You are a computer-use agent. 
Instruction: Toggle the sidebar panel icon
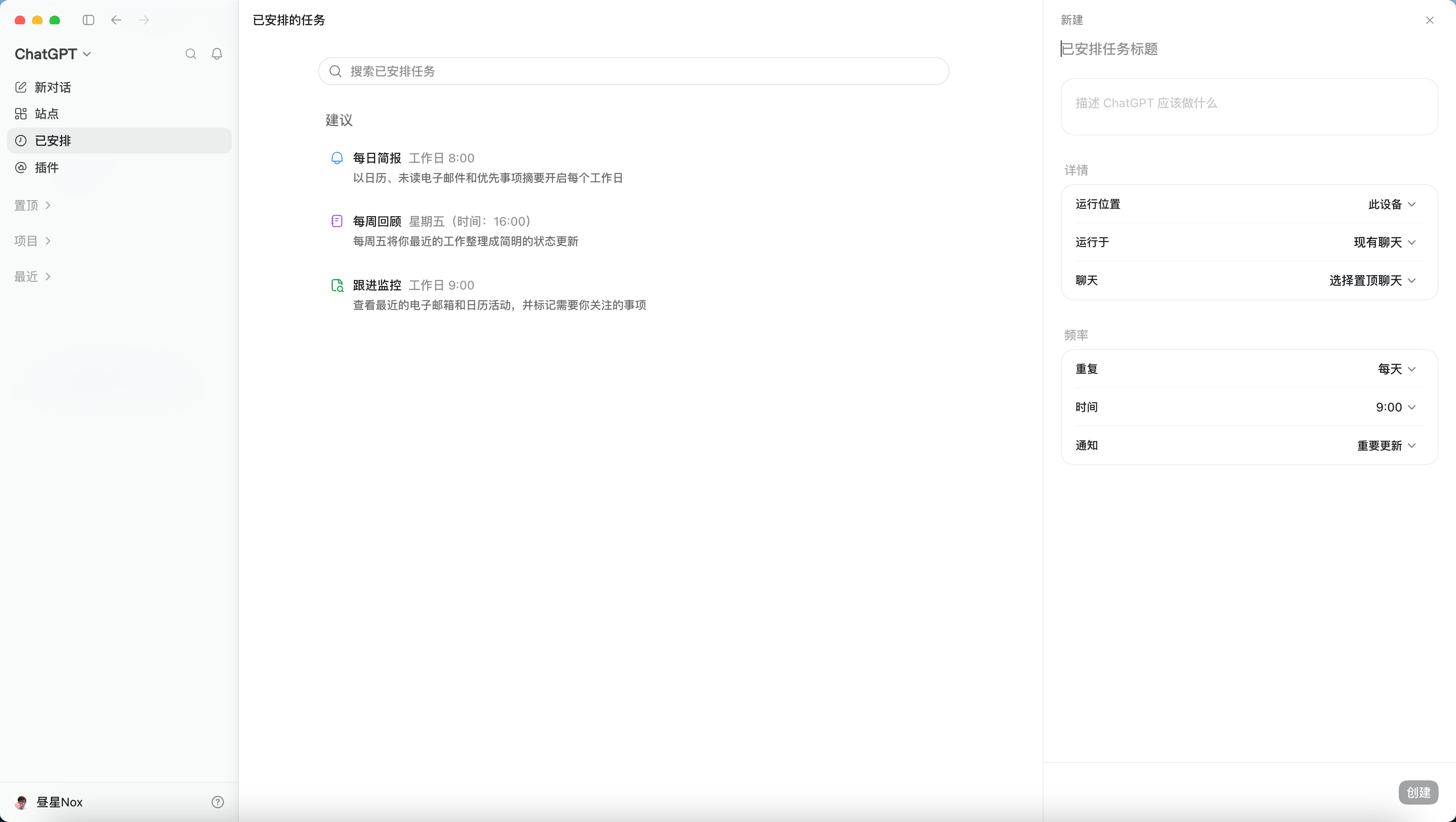point(88,20)
